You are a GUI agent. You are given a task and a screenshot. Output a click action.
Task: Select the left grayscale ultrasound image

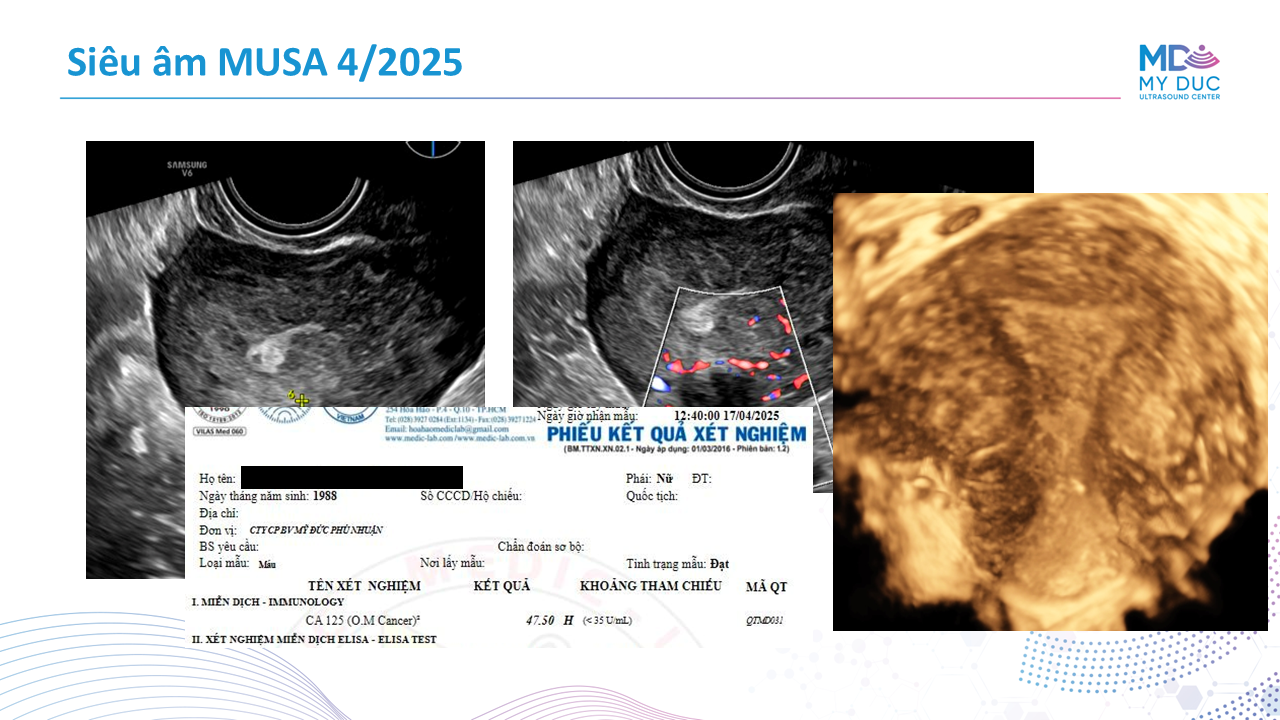[x=285, y=359]
